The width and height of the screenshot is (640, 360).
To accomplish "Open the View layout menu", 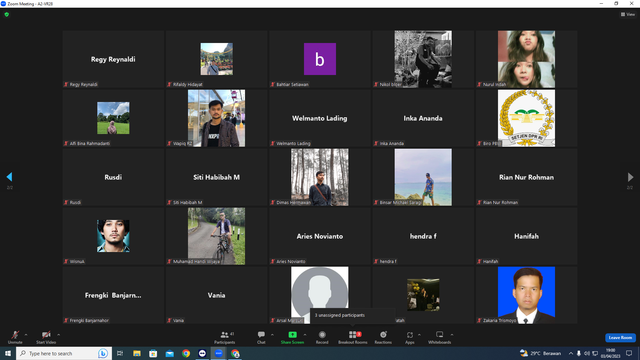I will [628, 14].
